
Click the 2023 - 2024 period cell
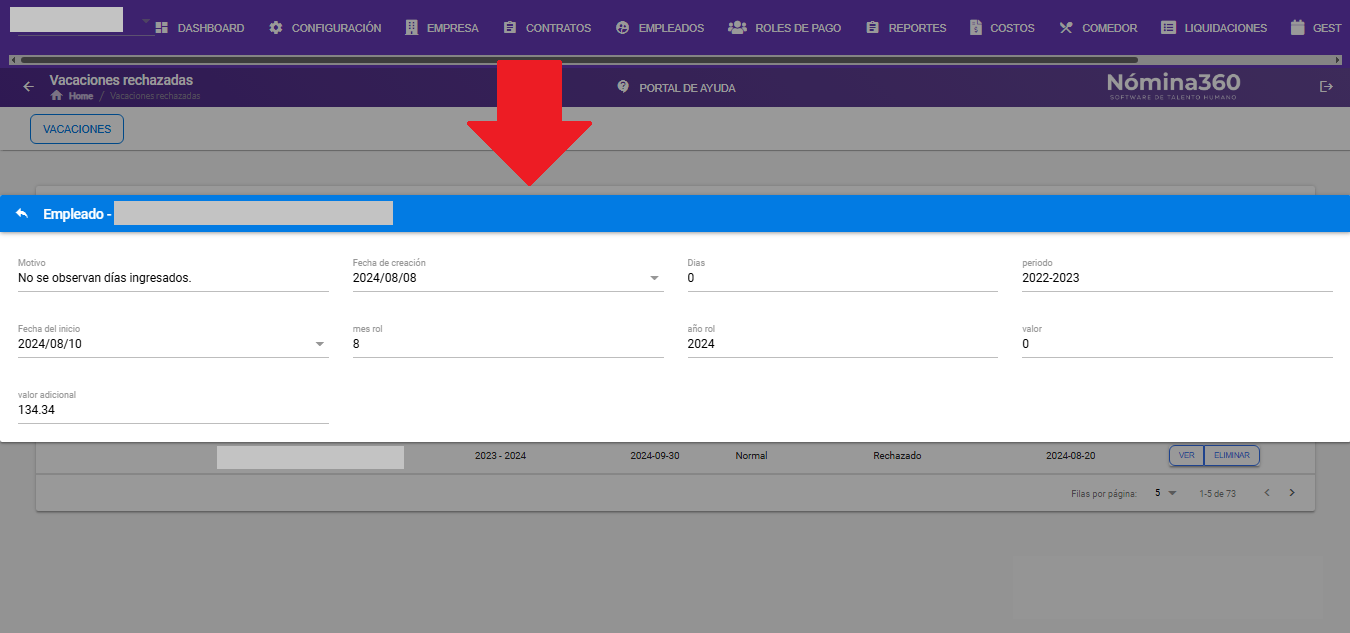[x=500, y=456]
